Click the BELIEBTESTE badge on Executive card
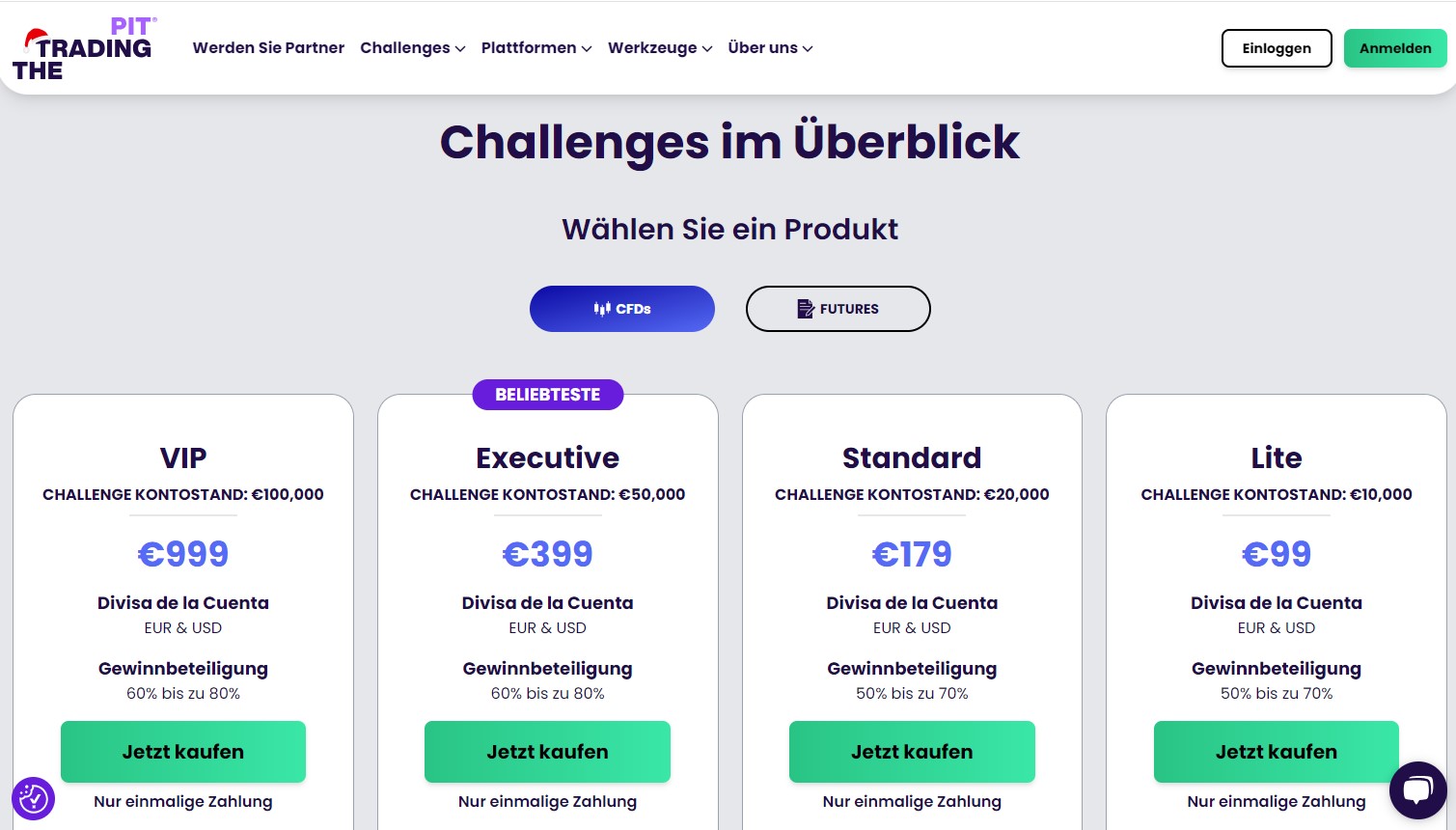Viewport: 1456px width, 830px height. pyautogui.click(x=548, y=395)
